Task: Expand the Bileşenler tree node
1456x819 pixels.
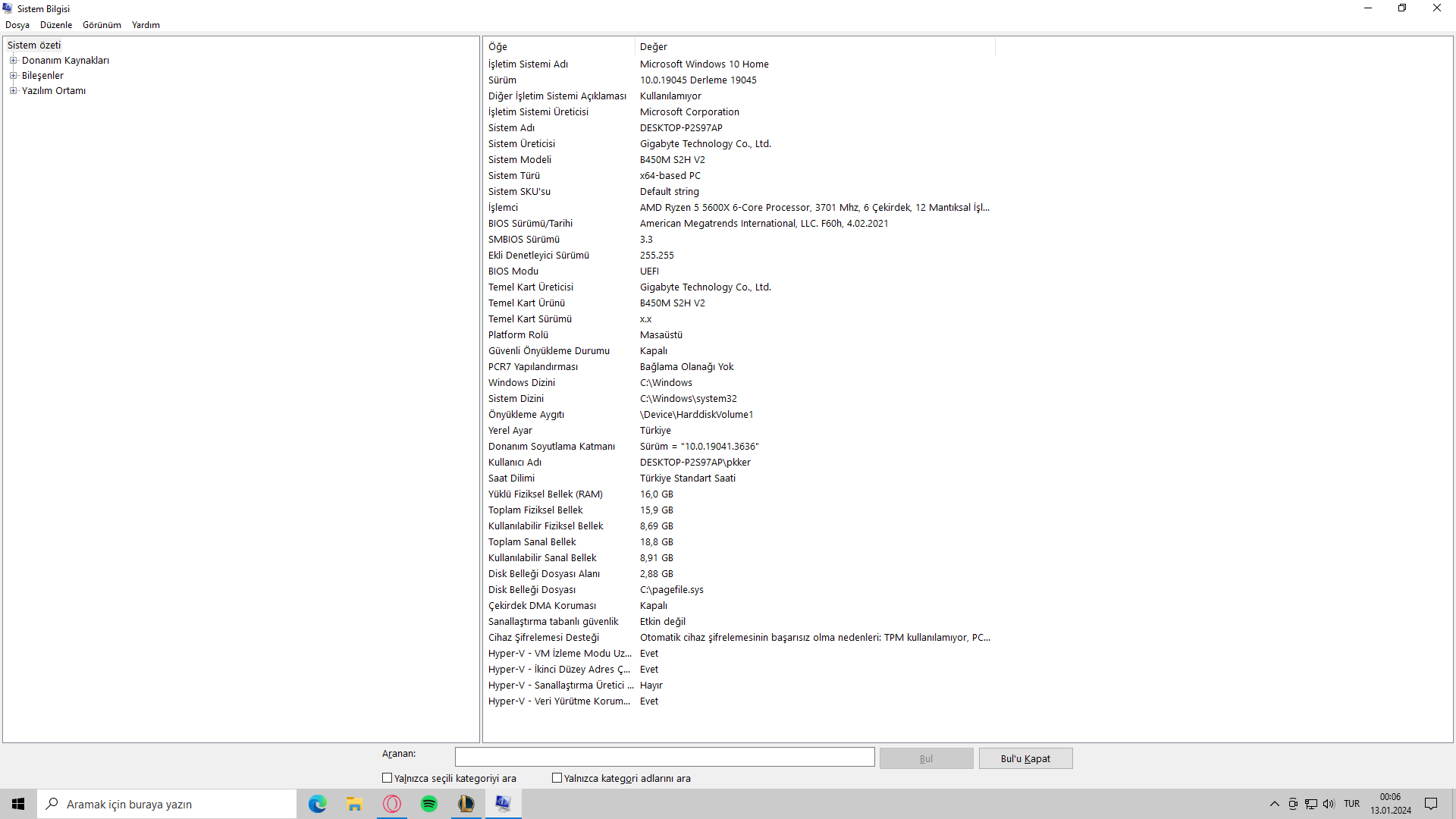Action: [13, 76]
